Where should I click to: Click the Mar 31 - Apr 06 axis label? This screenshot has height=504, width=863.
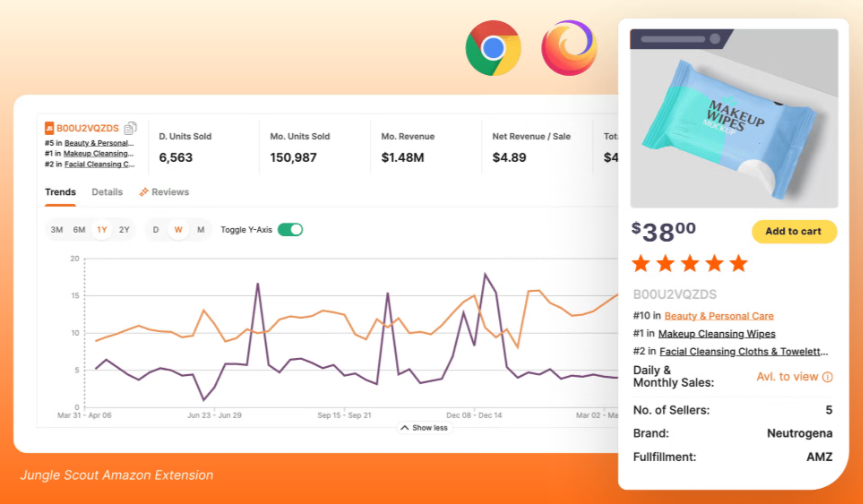pos(84,415)
